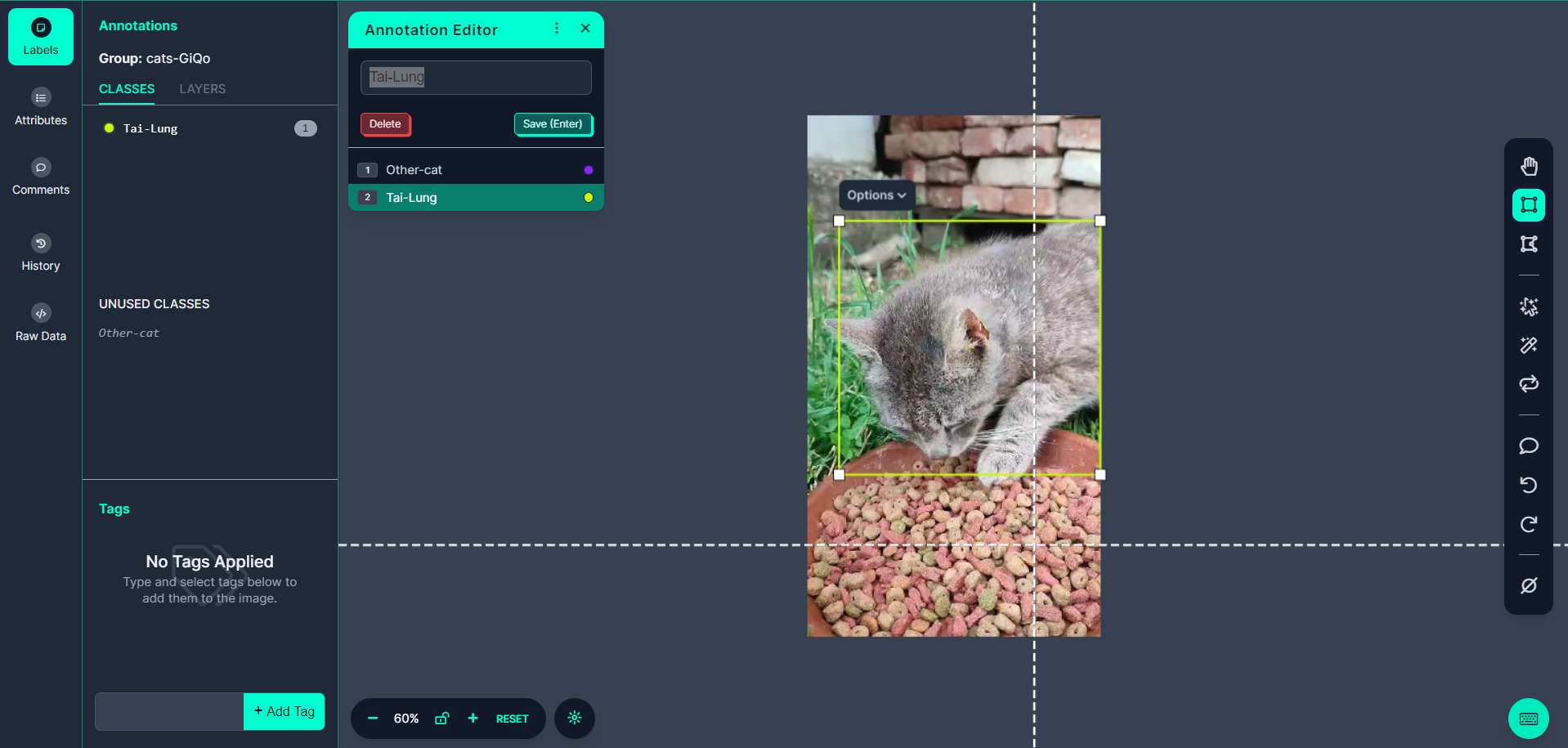
Task: Open keyboard shortcuts button
Action: [x=1529, y=719]
